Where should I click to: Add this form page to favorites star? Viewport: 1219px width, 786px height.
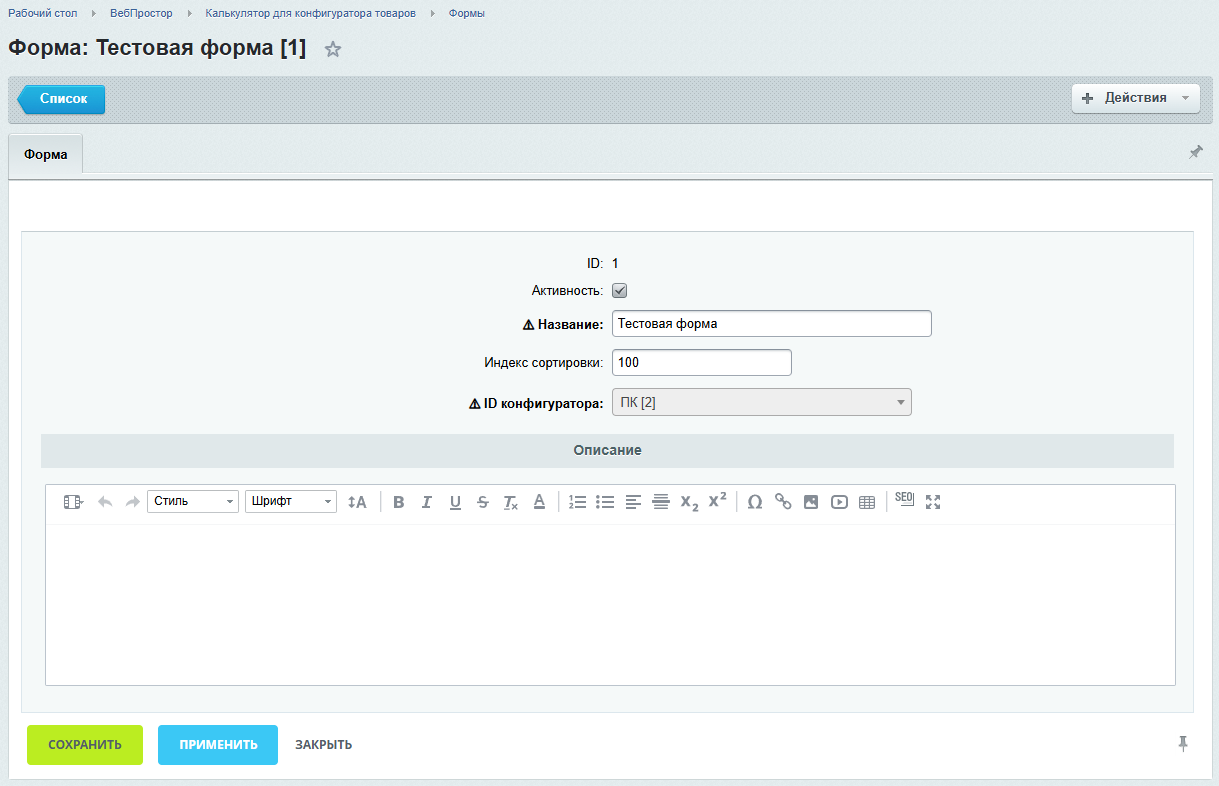(x=333, y=49)
